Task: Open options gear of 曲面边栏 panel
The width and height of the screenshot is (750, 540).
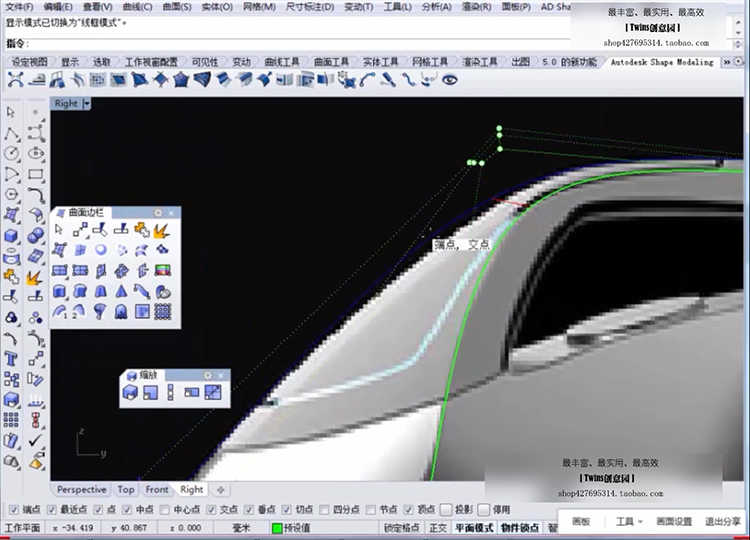Action: [x=158, y=212]
